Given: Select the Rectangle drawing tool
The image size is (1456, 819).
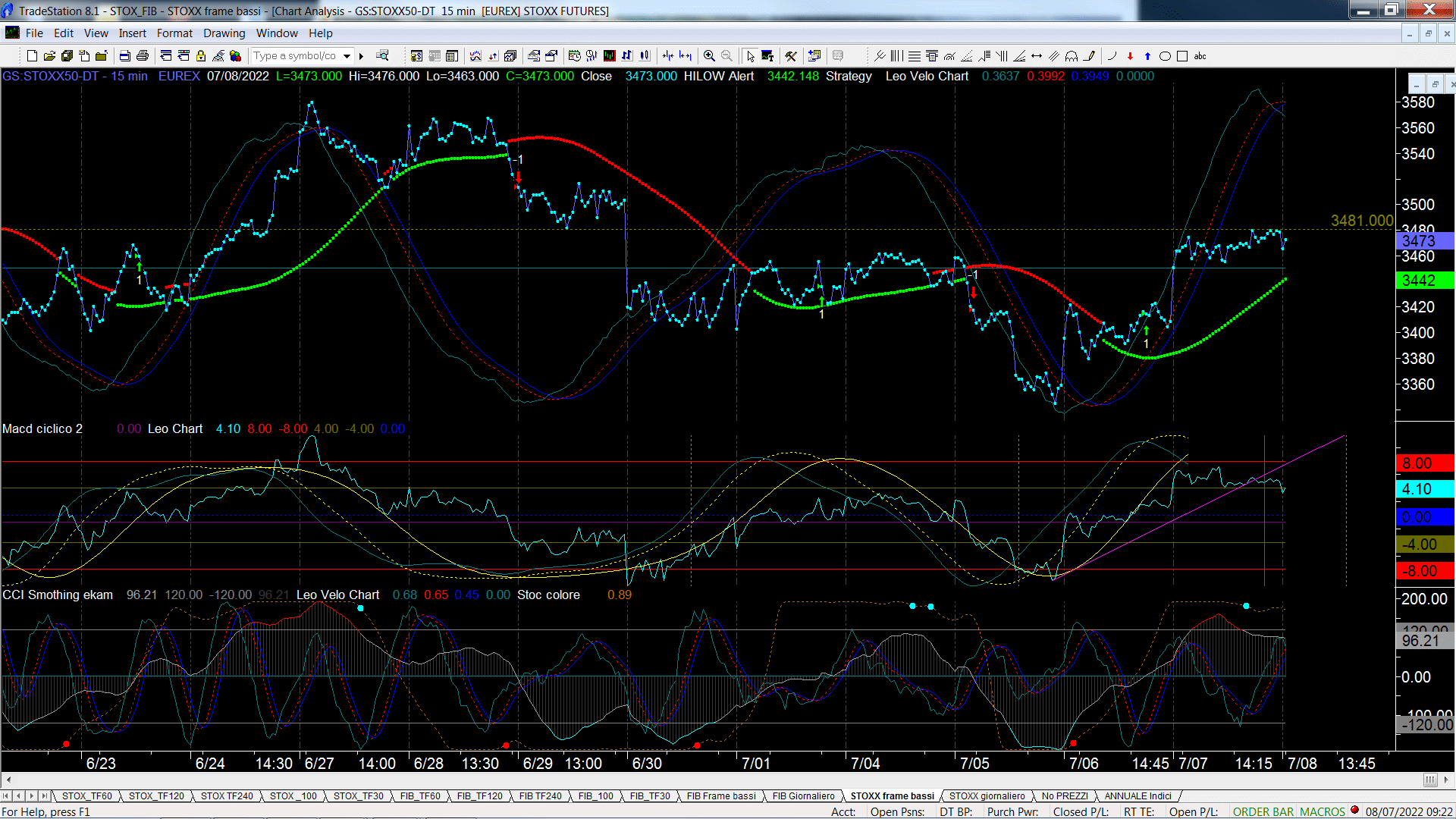Looking at the screenshot, I should click(x=1182, y=56).
